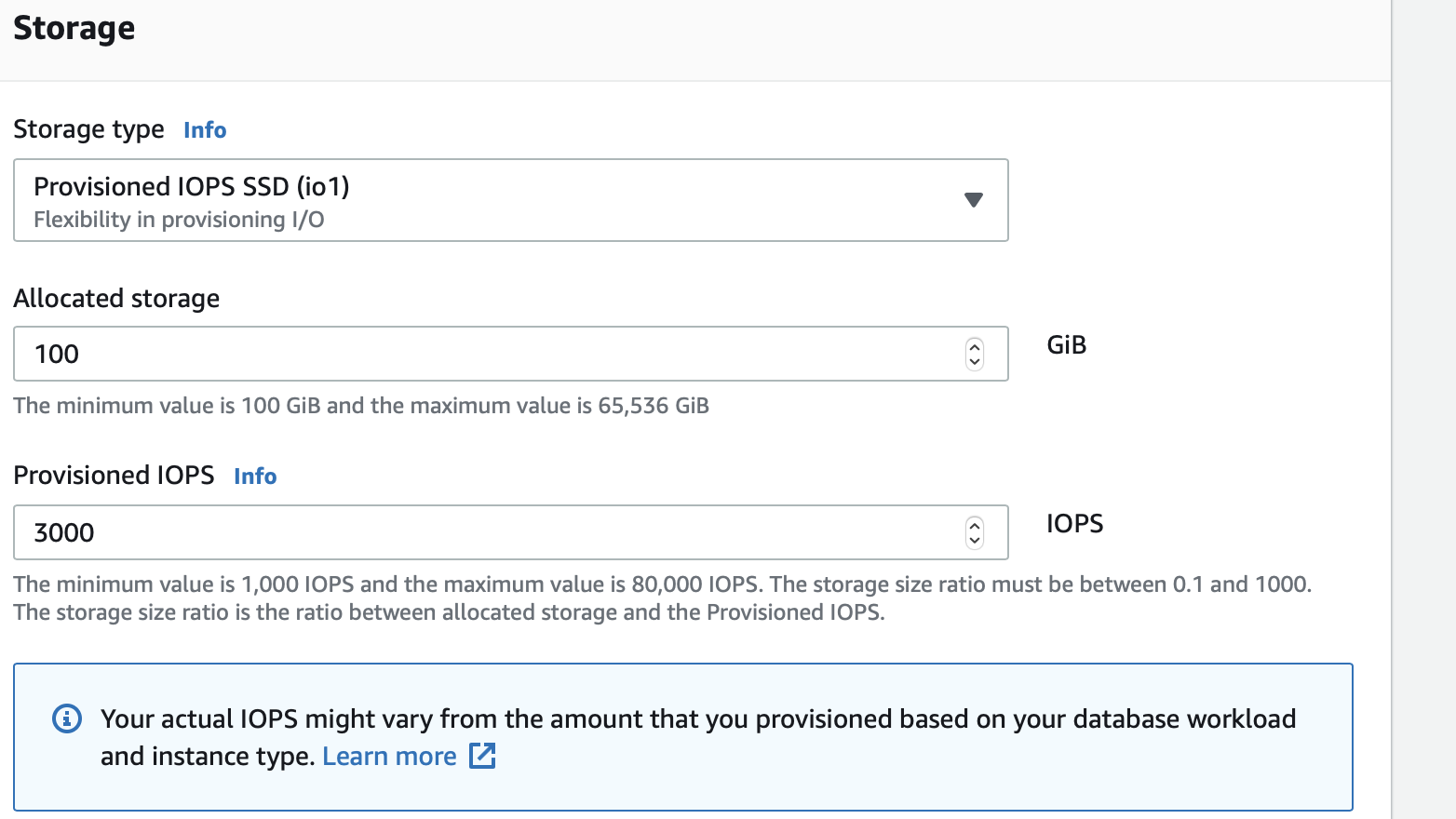This screenshot has height=819, width=1456.
Task: Click the Storage type label text
Action: point(88,129)
